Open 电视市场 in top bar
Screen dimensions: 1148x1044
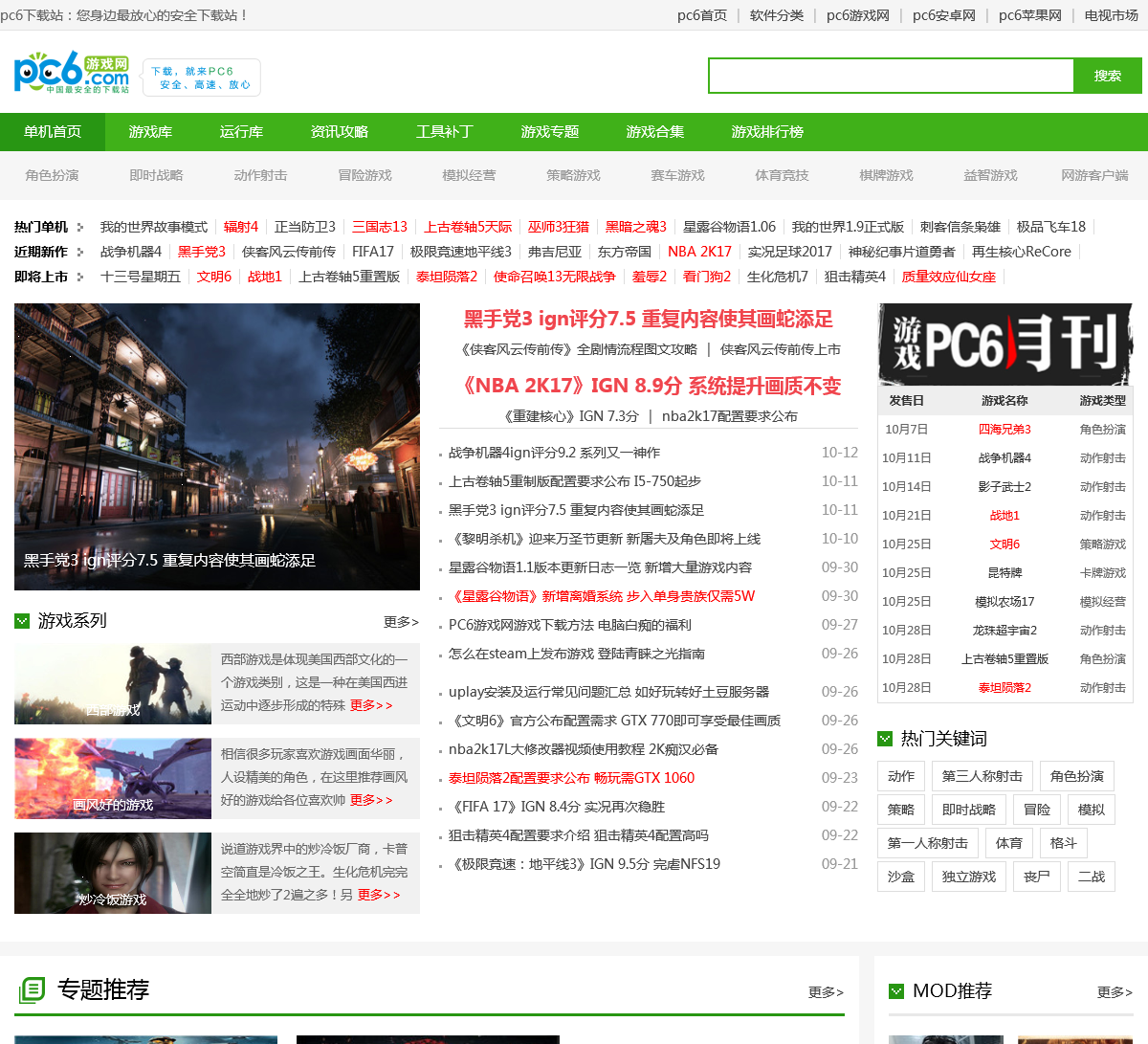click(x=1112, y=15)
